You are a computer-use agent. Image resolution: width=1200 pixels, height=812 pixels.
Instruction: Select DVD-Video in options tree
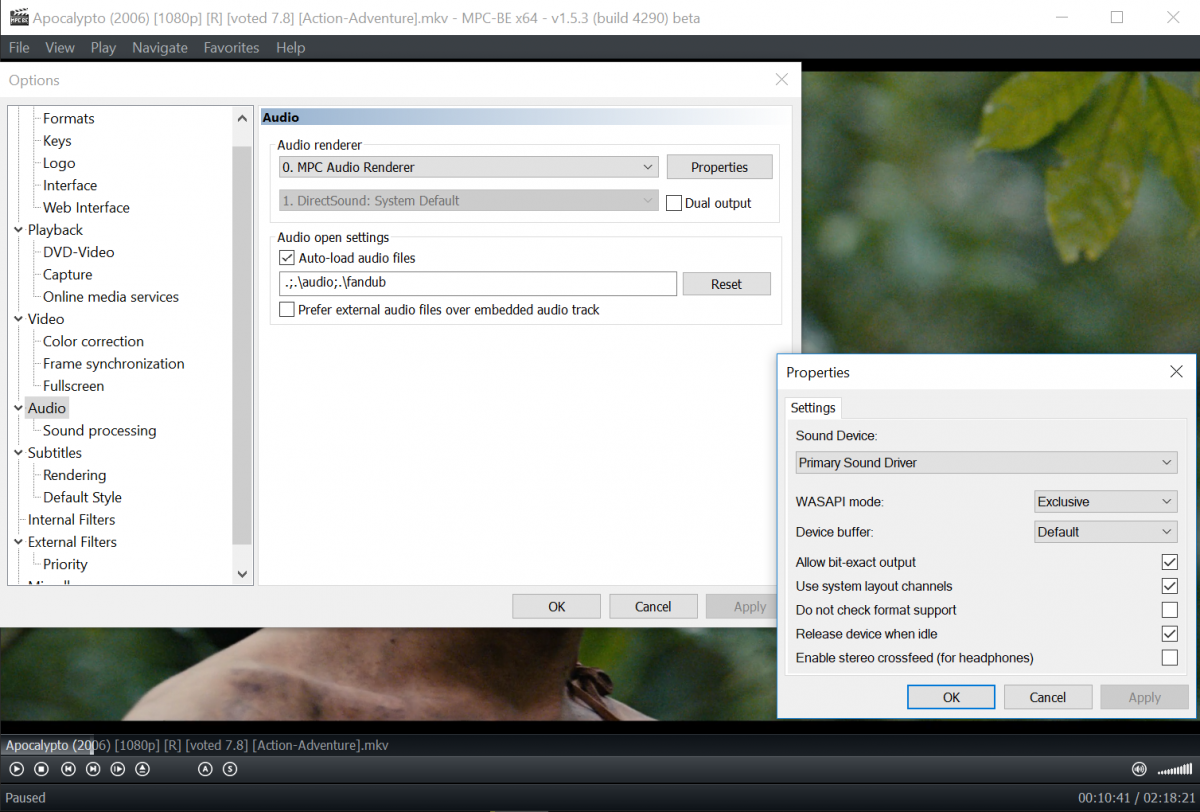(x=79, y=252)
